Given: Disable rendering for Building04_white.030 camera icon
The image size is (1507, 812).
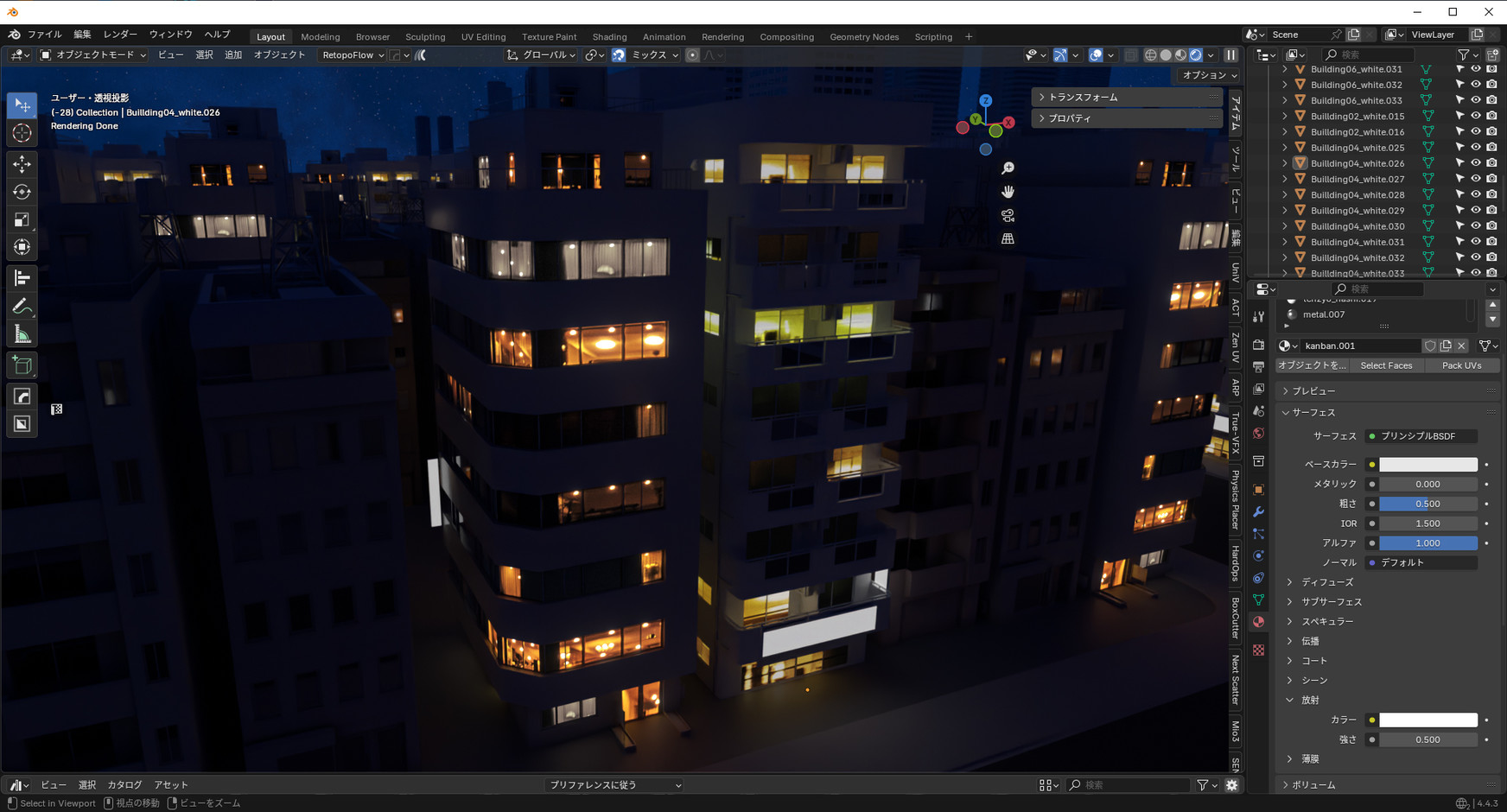Looking at the screenshot, I should click(1491, 225).
